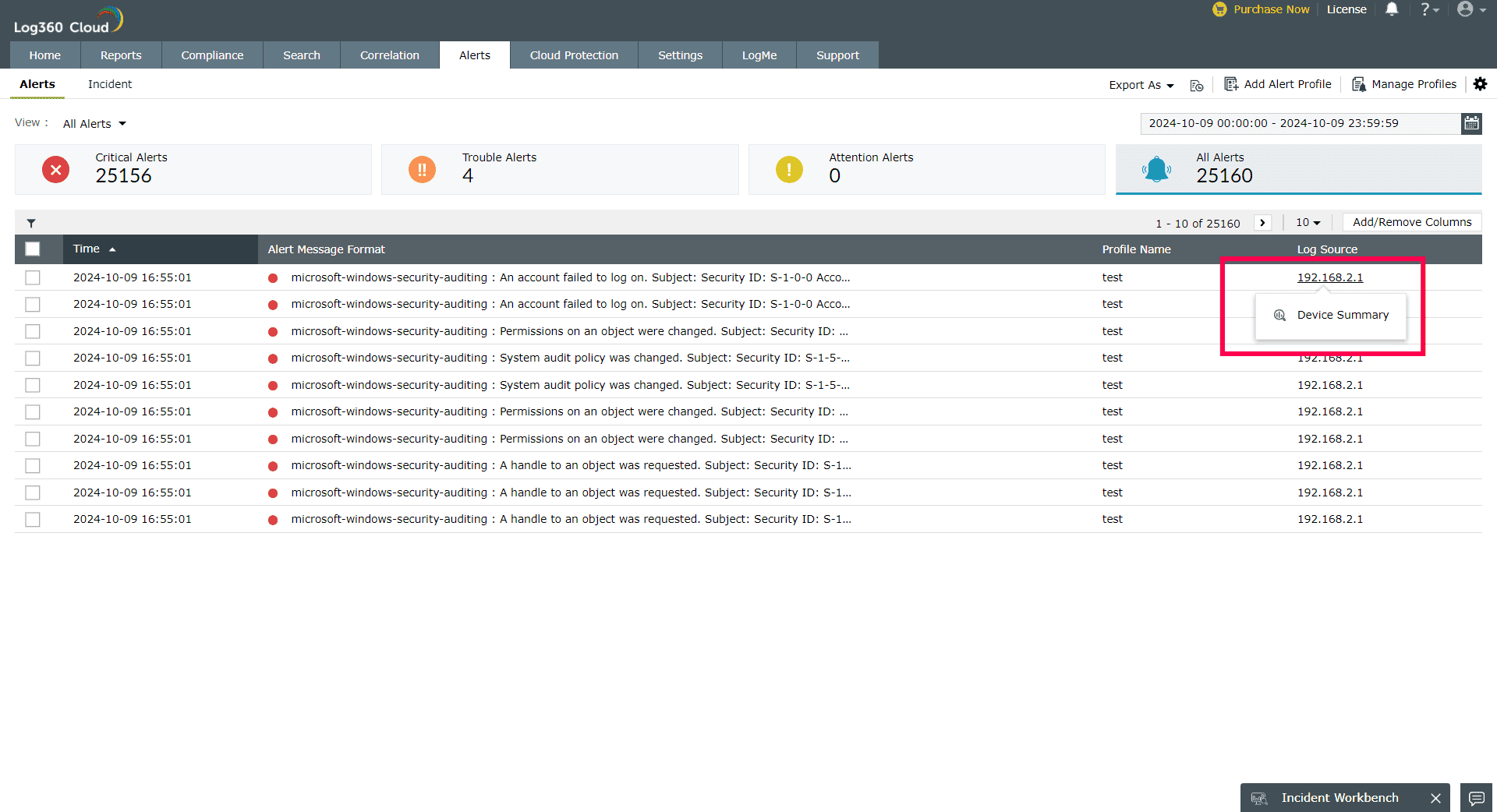Select the Alerts sub-tab
Image resolution: width=1497 pixels, height=812 pixels.
point(37,84)
